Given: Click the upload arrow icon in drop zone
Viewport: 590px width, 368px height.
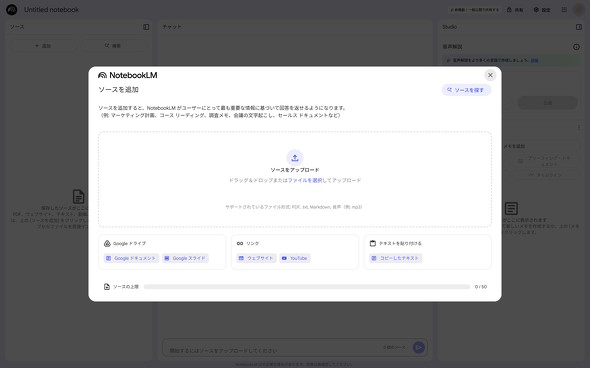Looking at the screenshot, I should [295, 158].
